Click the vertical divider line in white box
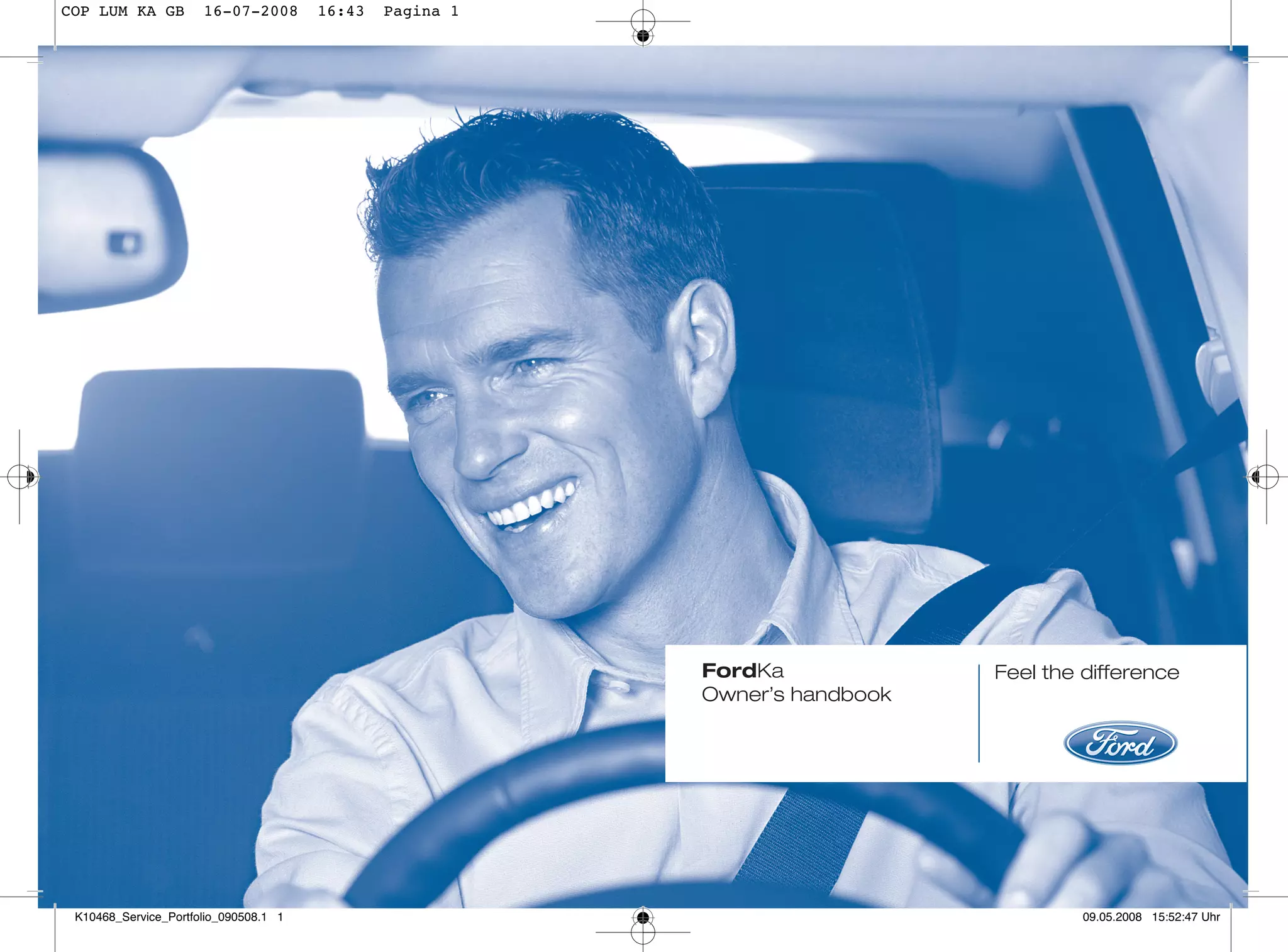 (x=979, y=714)
